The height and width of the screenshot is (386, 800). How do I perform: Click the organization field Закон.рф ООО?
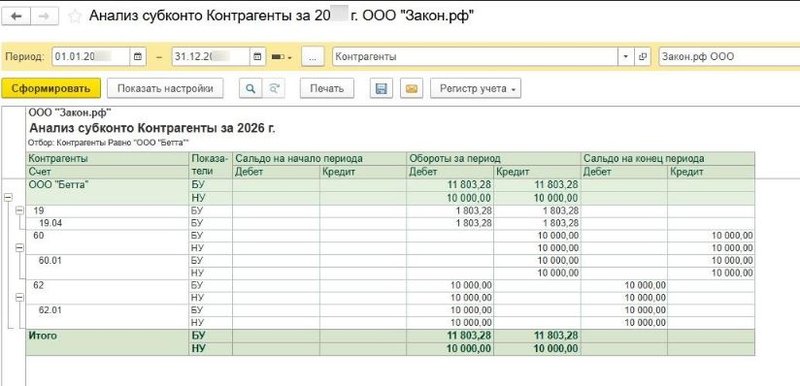729,57
